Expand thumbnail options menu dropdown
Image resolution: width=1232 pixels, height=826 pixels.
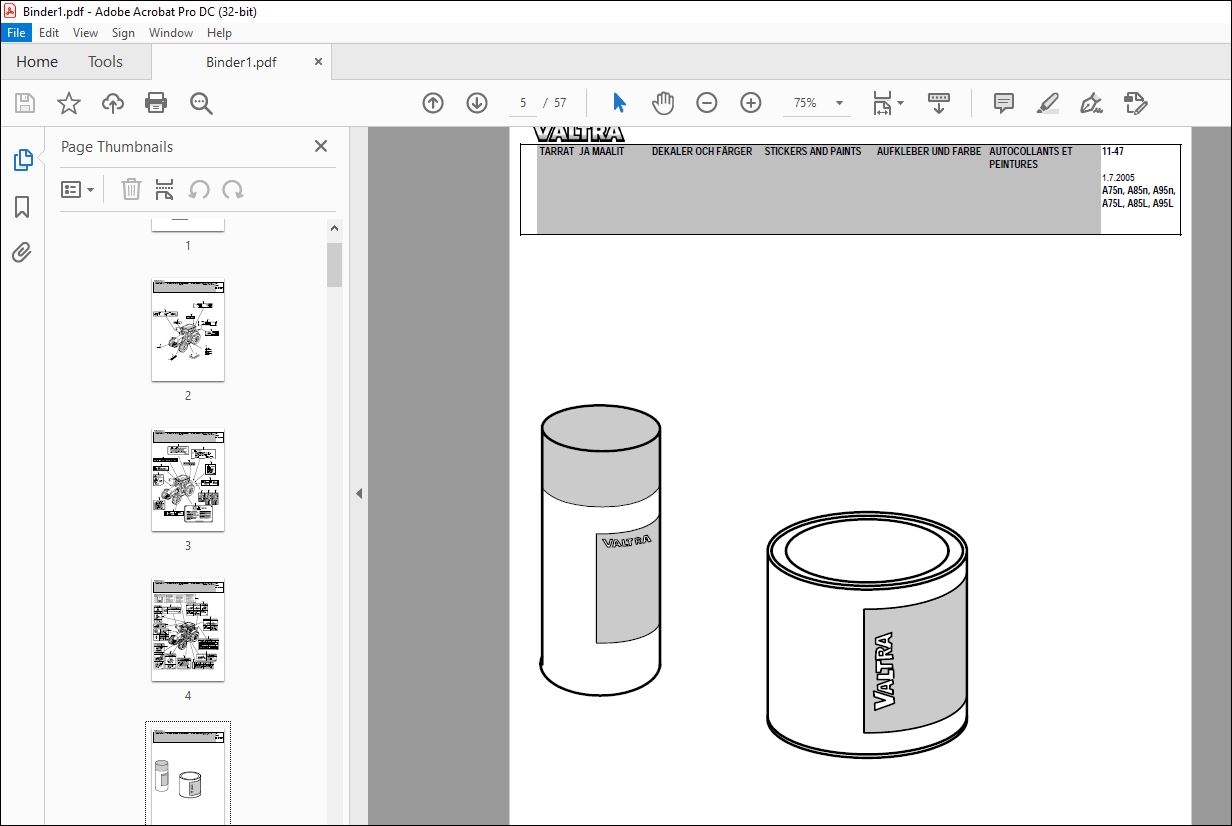[78, 189]
